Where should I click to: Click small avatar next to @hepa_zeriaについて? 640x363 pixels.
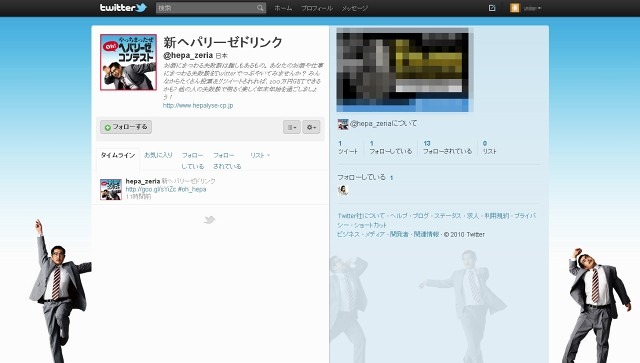343,124
